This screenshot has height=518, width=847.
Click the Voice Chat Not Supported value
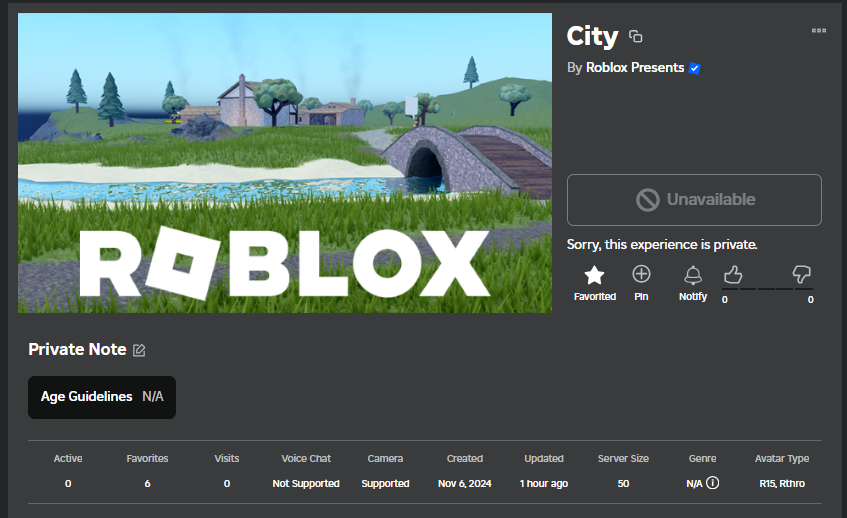(306, 483)
